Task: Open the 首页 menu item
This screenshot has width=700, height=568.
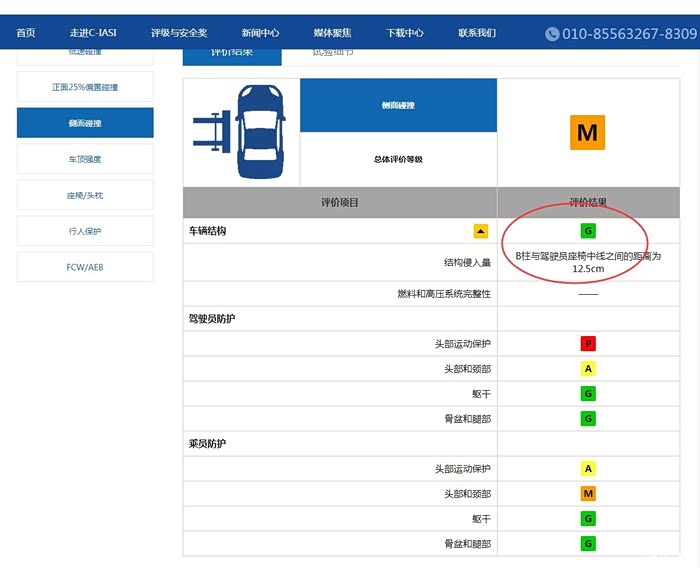Action: pyautogui.click(x=26, y=33)
